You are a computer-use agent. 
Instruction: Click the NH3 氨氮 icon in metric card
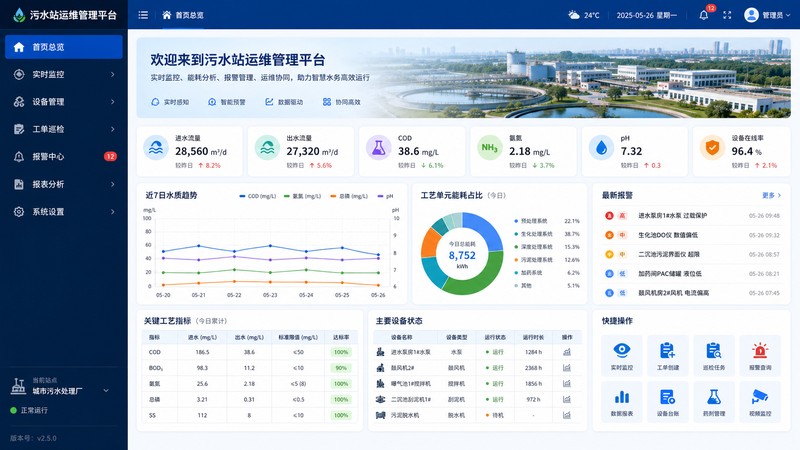(490, 147)
